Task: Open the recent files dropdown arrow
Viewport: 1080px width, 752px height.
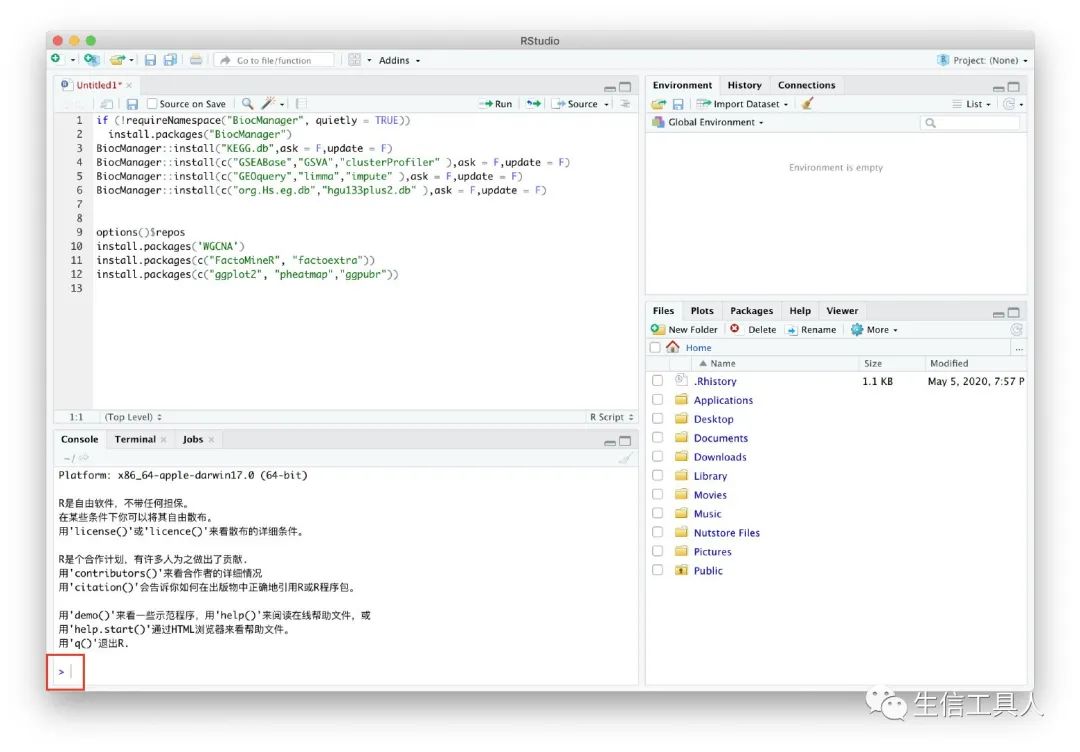Action: (132, 61)
